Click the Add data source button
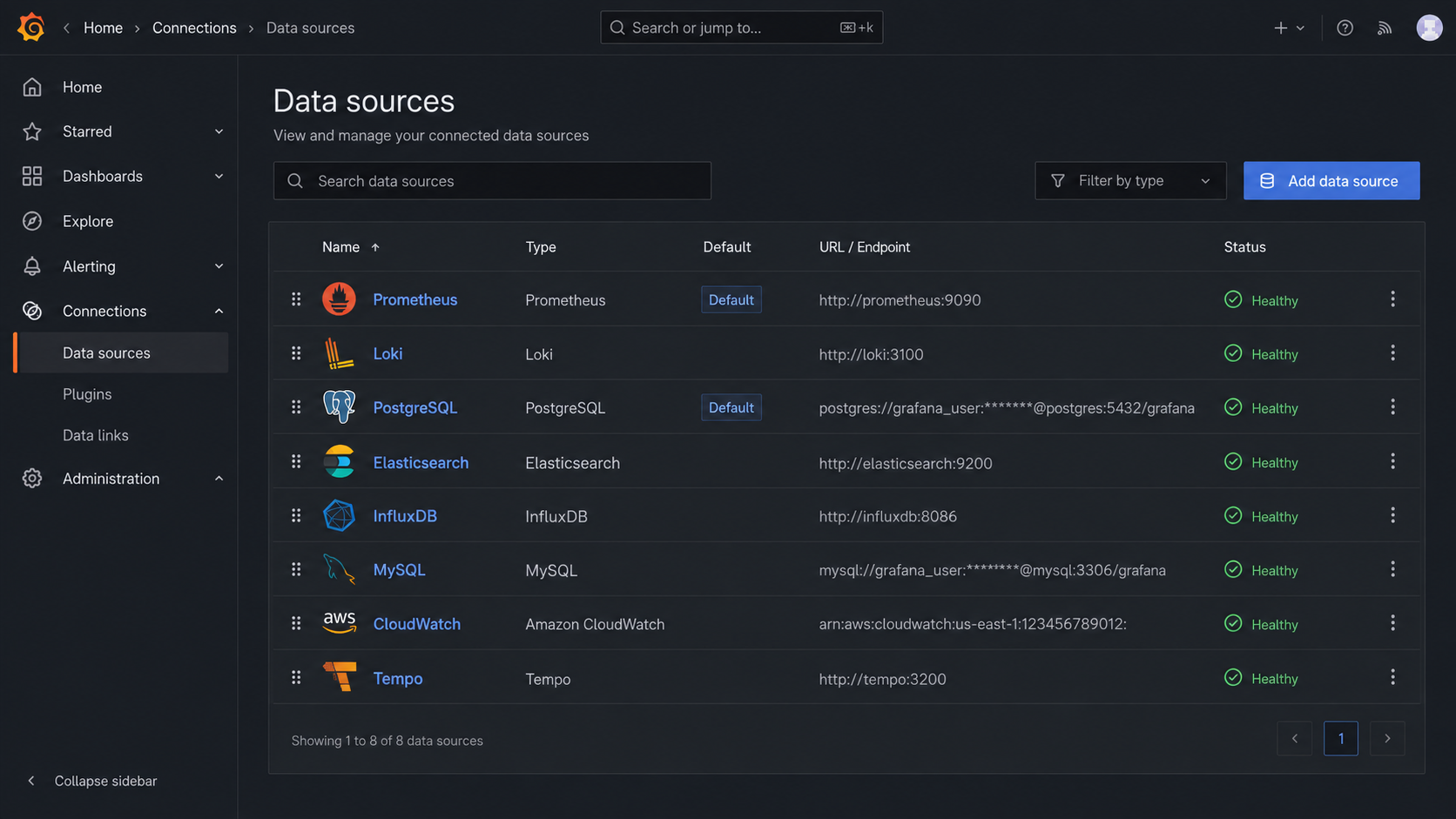This screenshot has width=1456, height=819. 1331,181
